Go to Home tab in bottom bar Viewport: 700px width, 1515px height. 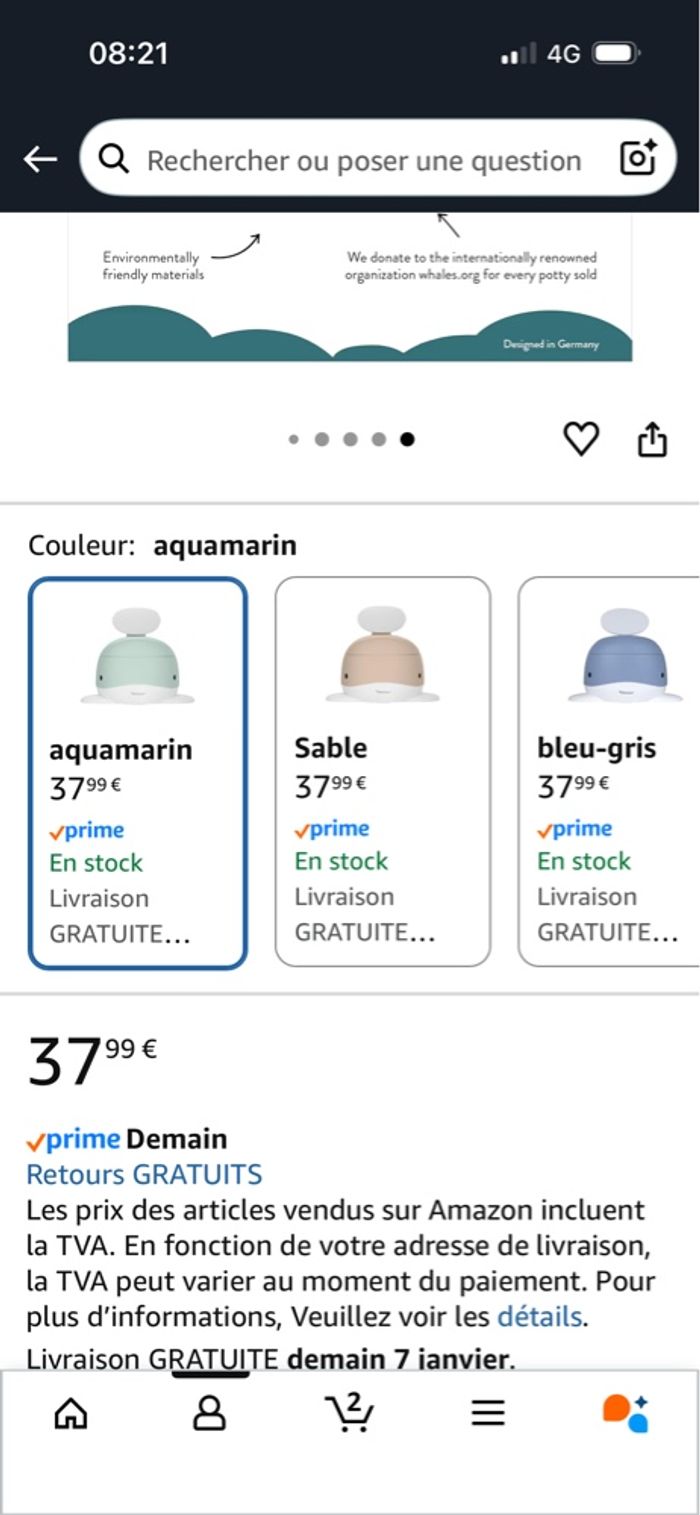(70, 1412)
